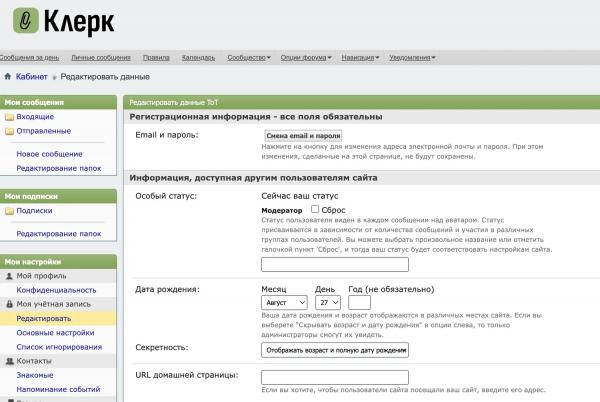Click the Моя учётная запись lock icon
The width and height of the screenshot is (600, 402).
pos(10,304)
